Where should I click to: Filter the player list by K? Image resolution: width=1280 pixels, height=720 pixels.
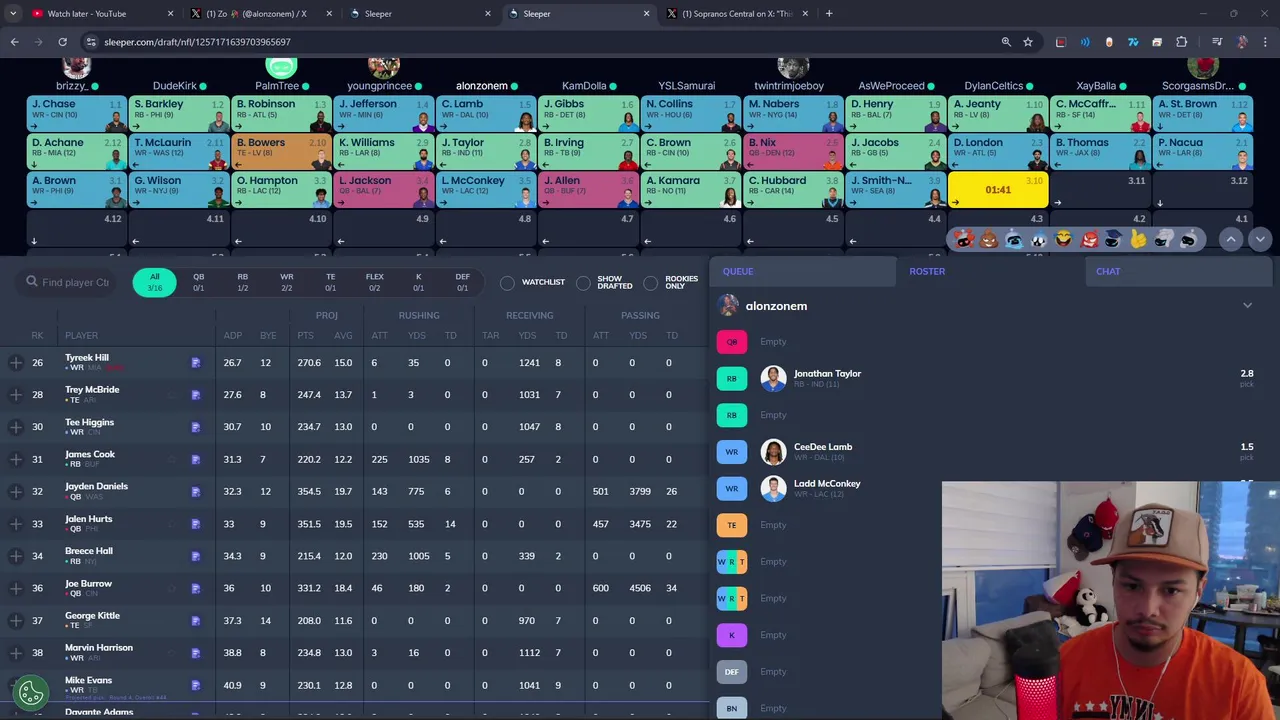pyautogui.click(x=418, y=282)
